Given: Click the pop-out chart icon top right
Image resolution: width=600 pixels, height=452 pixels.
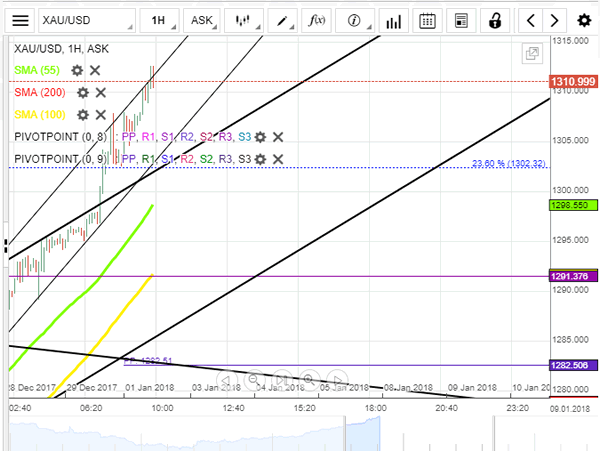Looking at the screenshot, I should tap(531, 53).
